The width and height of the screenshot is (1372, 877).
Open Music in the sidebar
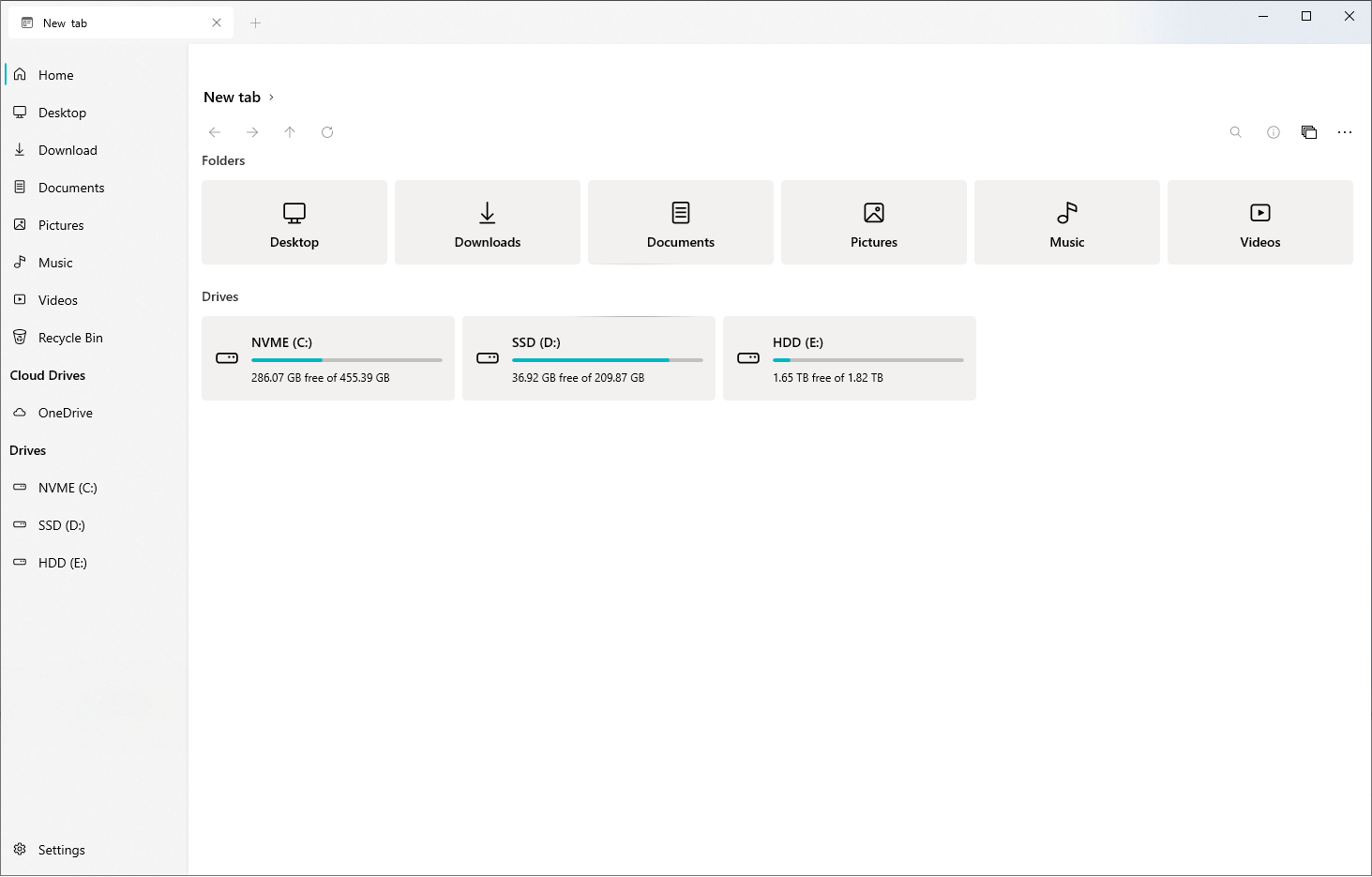click(94, 263)
